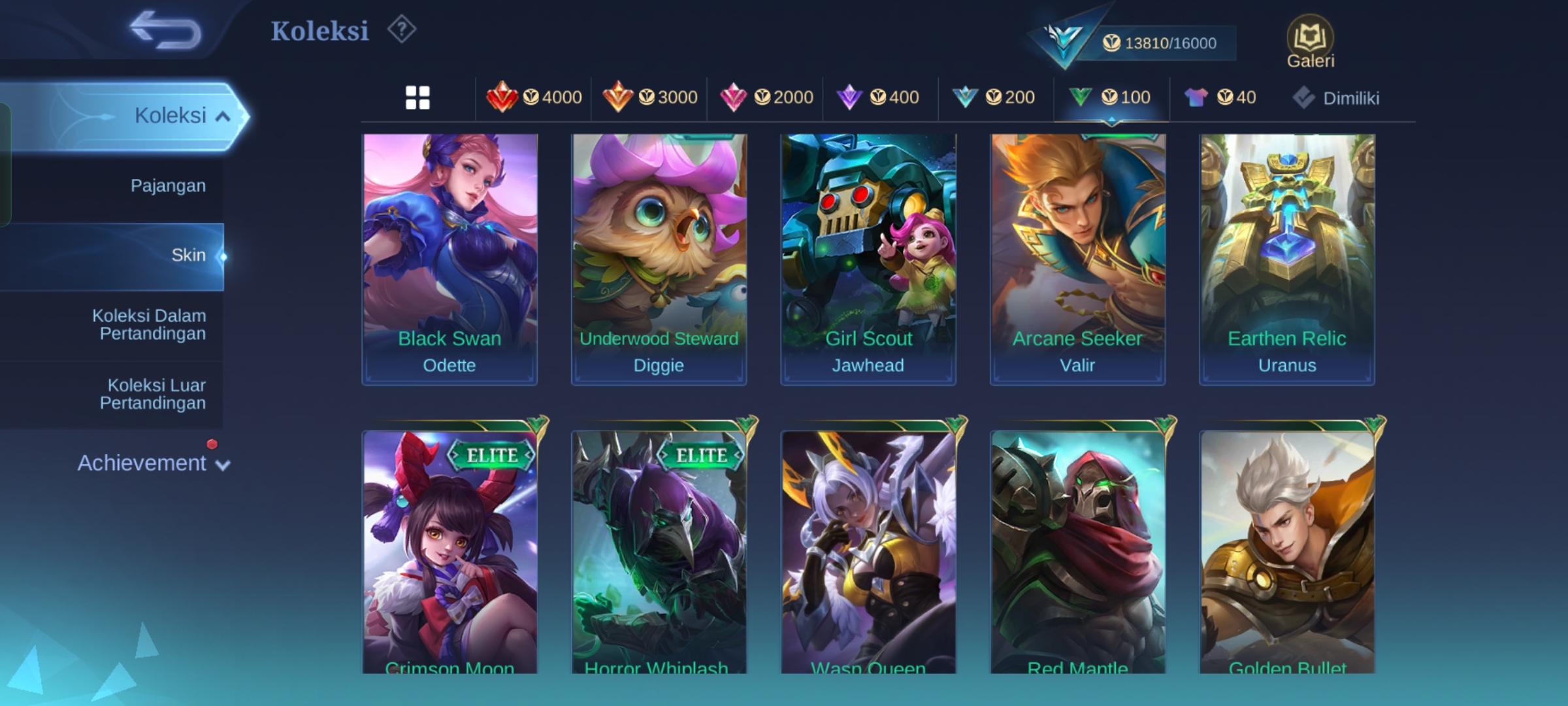
Task: Tap the back arrow icon
Action: [x=165, y=30]
